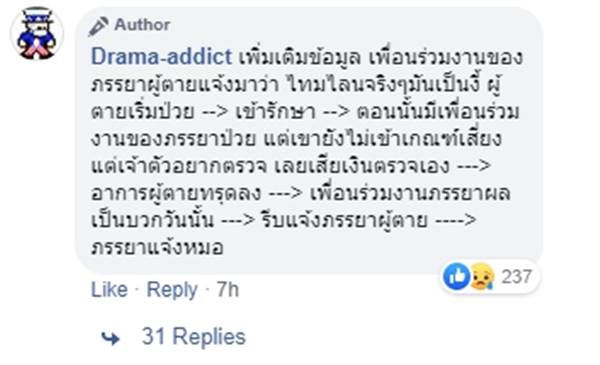Click the phrase เพิ่มเติมข้อมูล in the comment
This screenshot has height=365, width=600.
(x=300, y=57)
